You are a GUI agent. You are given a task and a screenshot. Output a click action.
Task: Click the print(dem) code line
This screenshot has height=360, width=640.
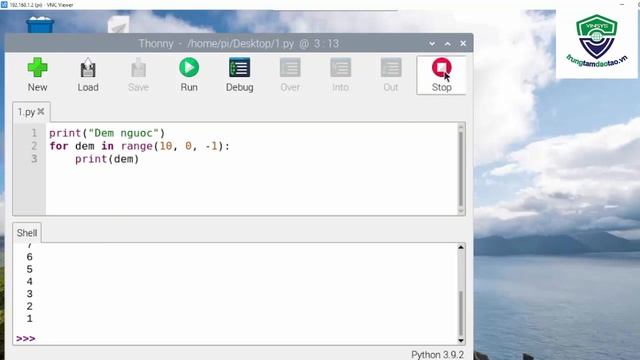(107, 159)
